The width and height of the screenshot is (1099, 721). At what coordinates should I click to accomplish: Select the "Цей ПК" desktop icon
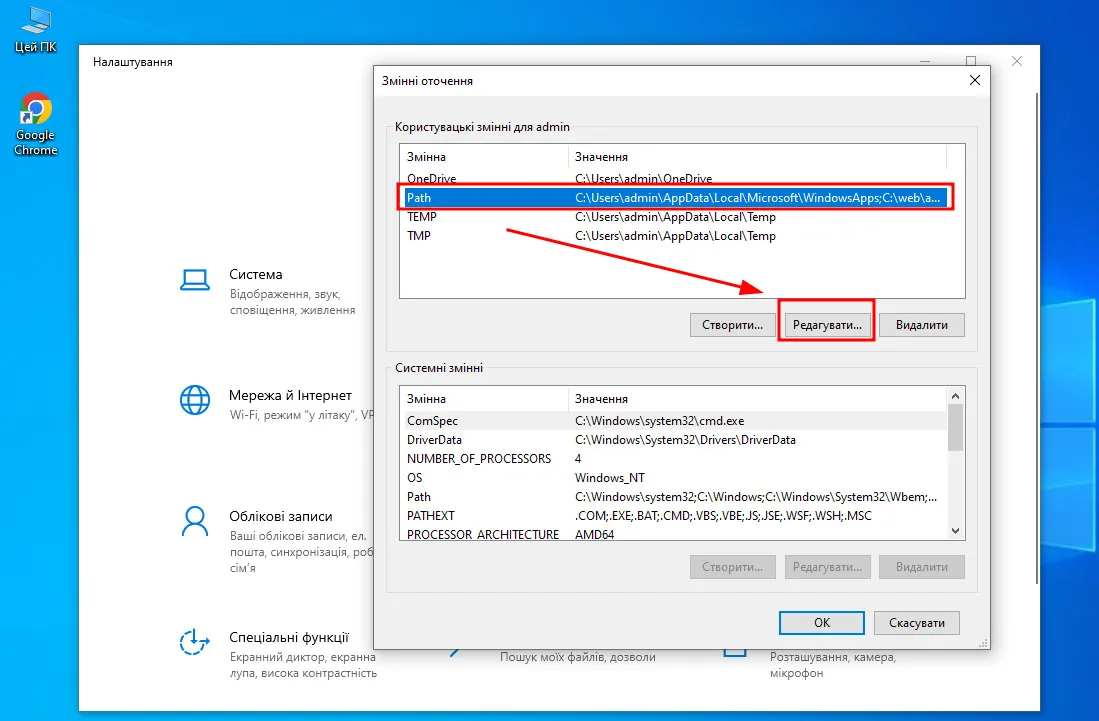tap(36, 20)
